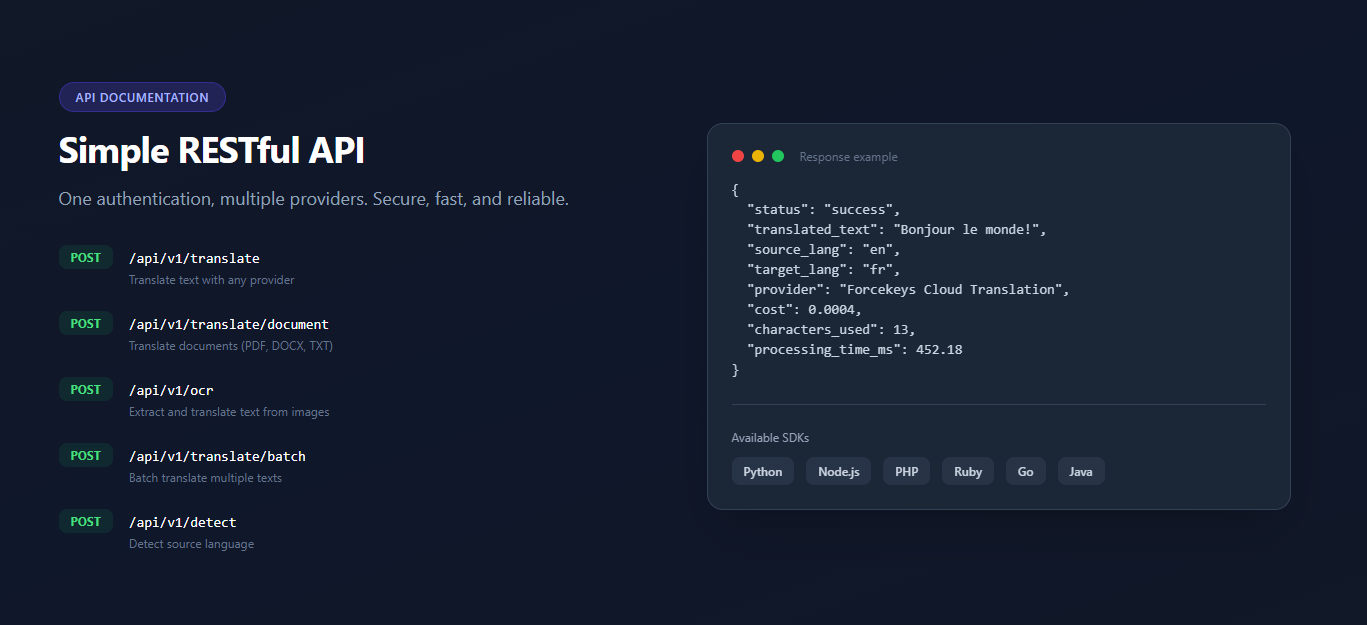Viewport: 1367px width, 625px height.
Task: Click the "characters_used": 13 line
Action: tap(831, 330)
